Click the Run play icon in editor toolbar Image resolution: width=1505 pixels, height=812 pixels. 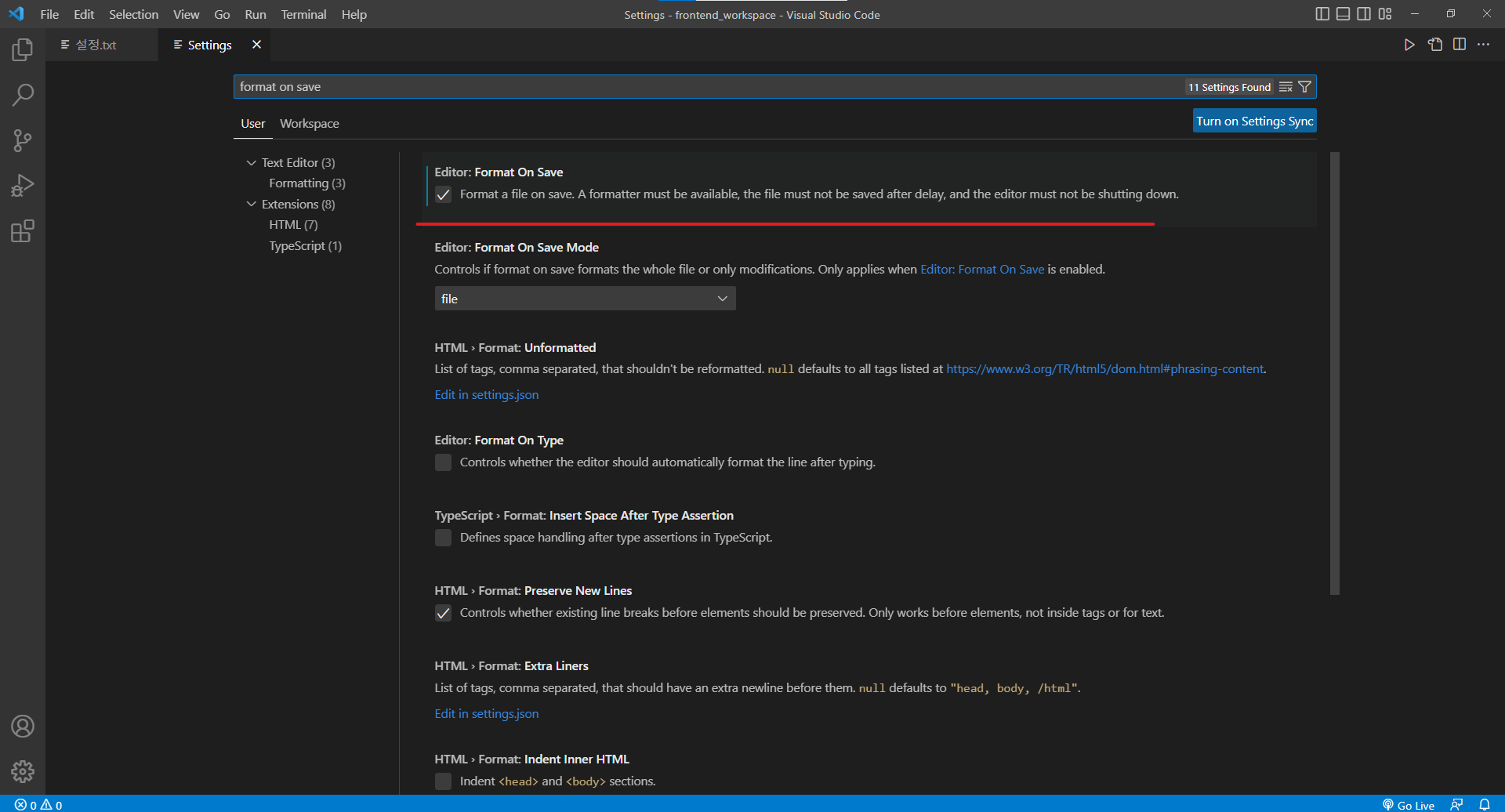(x=1409, y=45)
